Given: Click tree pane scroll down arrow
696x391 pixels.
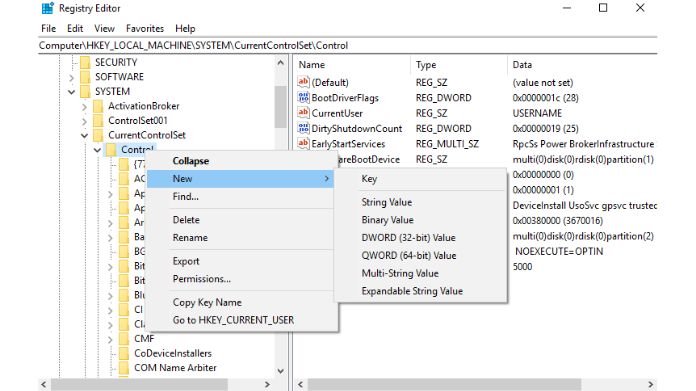Looking at the screenshot, I should 281,371.
